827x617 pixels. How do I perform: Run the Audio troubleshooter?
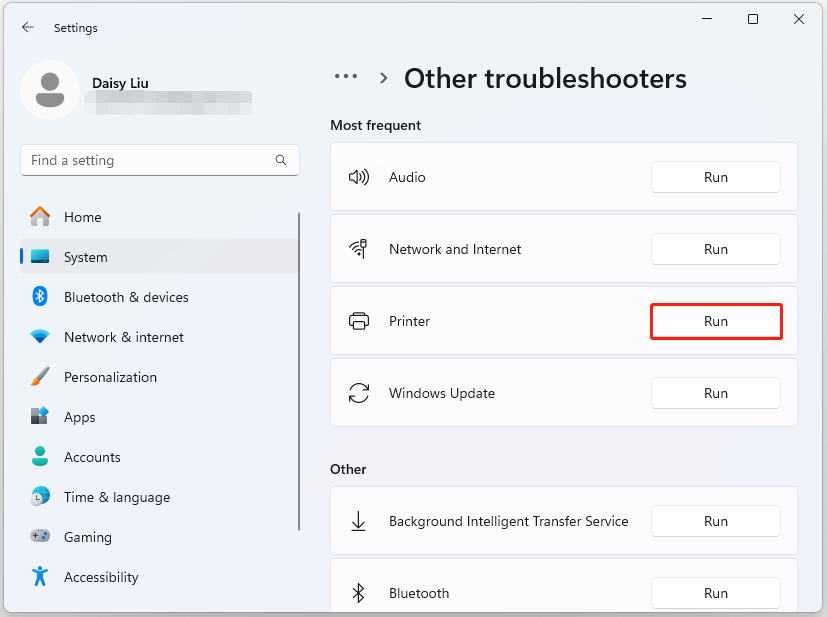715,177
